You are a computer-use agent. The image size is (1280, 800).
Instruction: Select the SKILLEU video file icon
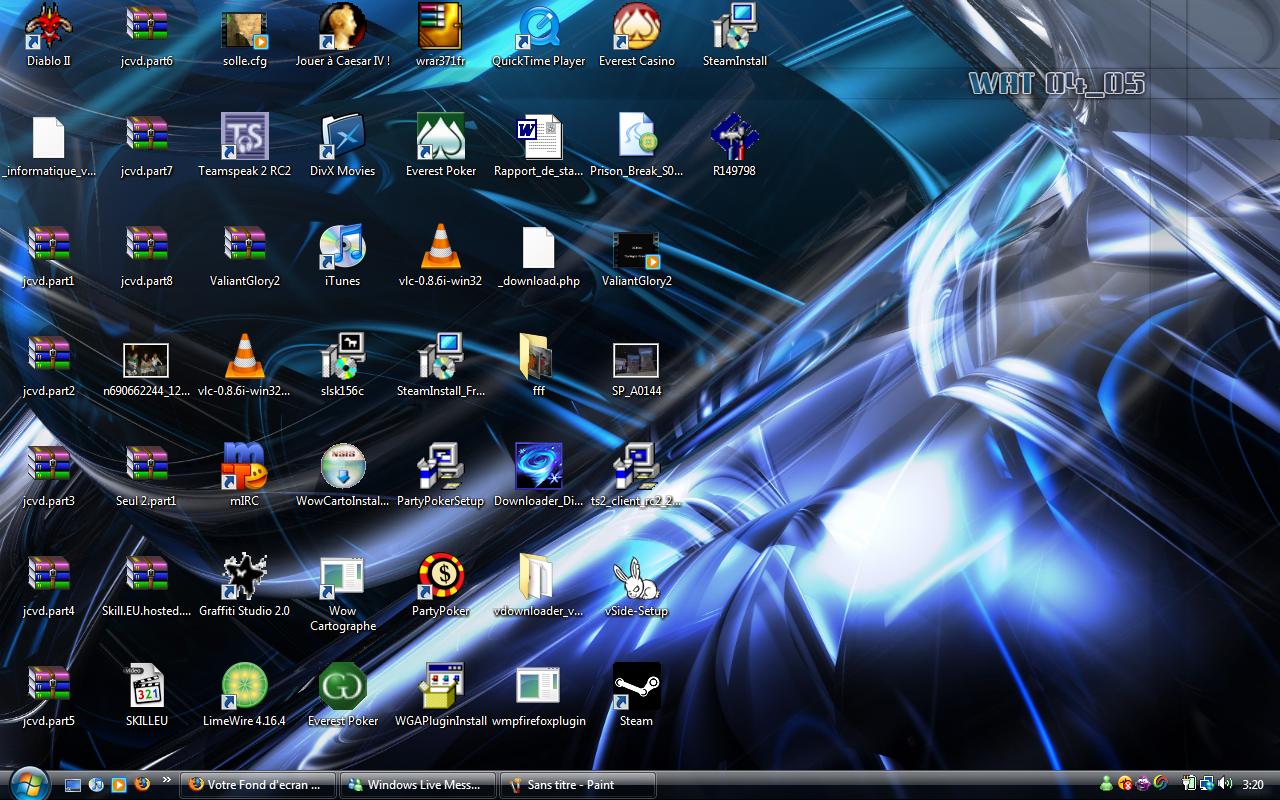(x=146, y=687)
